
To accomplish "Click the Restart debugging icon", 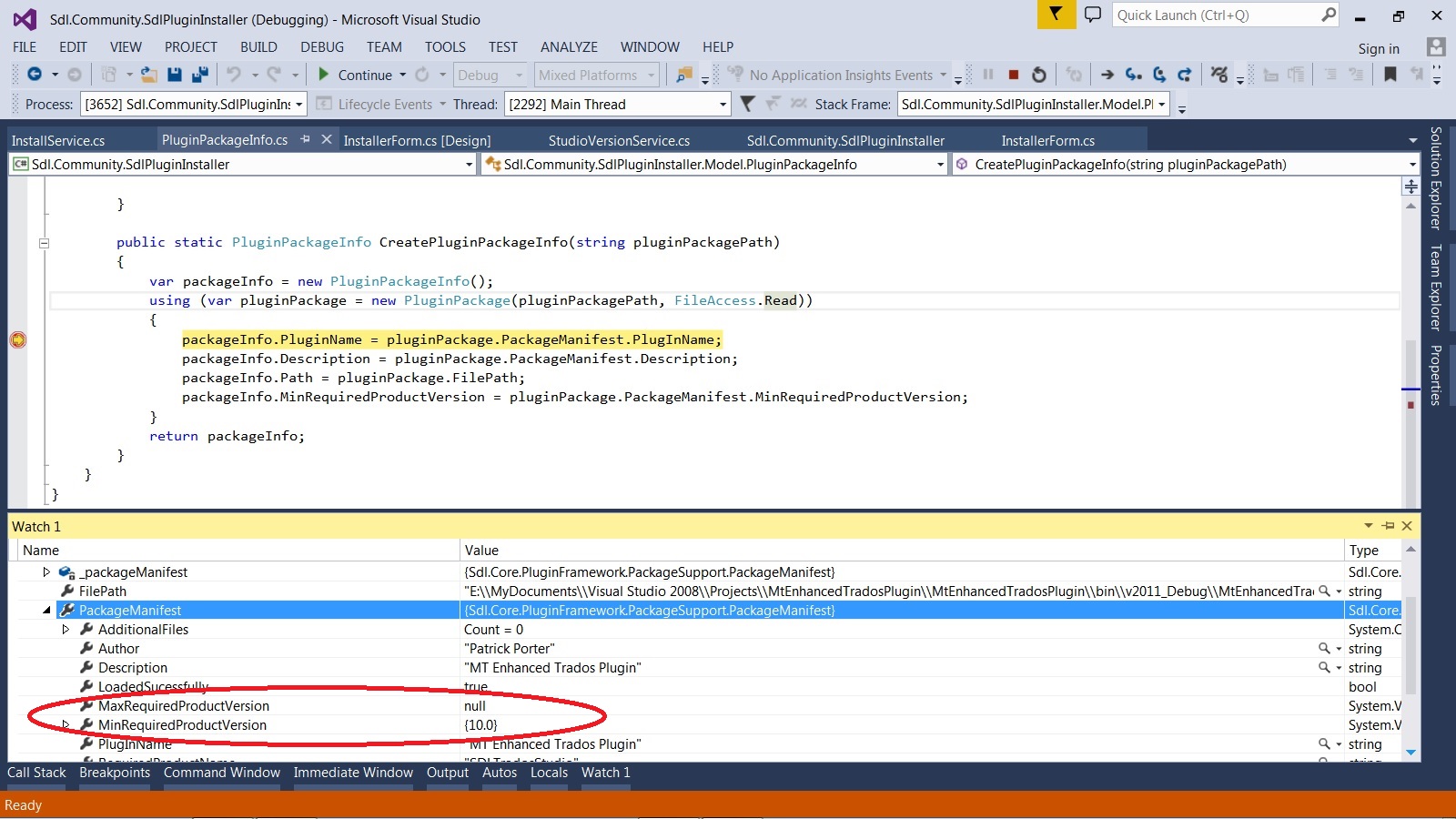I will tap(1038, 75).
